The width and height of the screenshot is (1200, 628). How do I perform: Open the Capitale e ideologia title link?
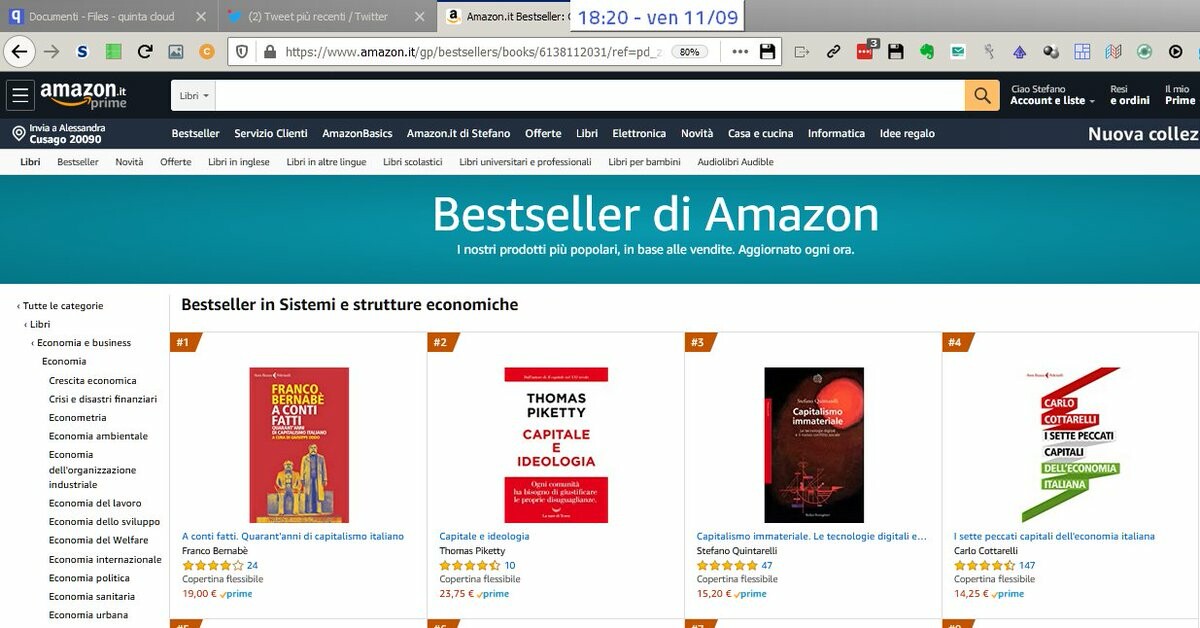click(x=485, y=536)
